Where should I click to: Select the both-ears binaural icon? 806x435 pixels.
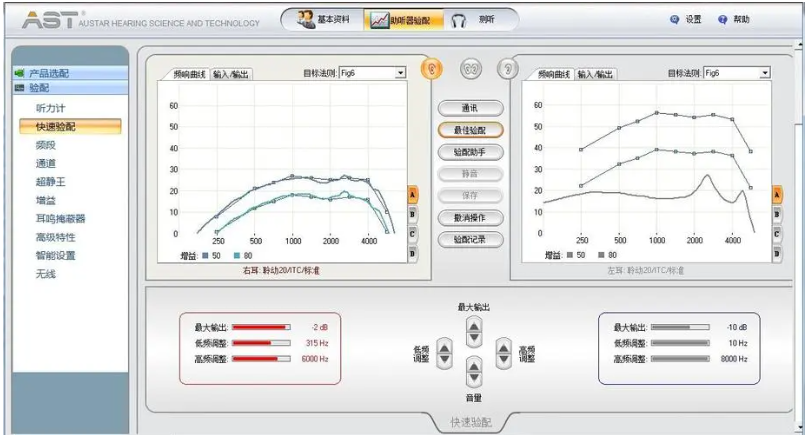point(470,68)
